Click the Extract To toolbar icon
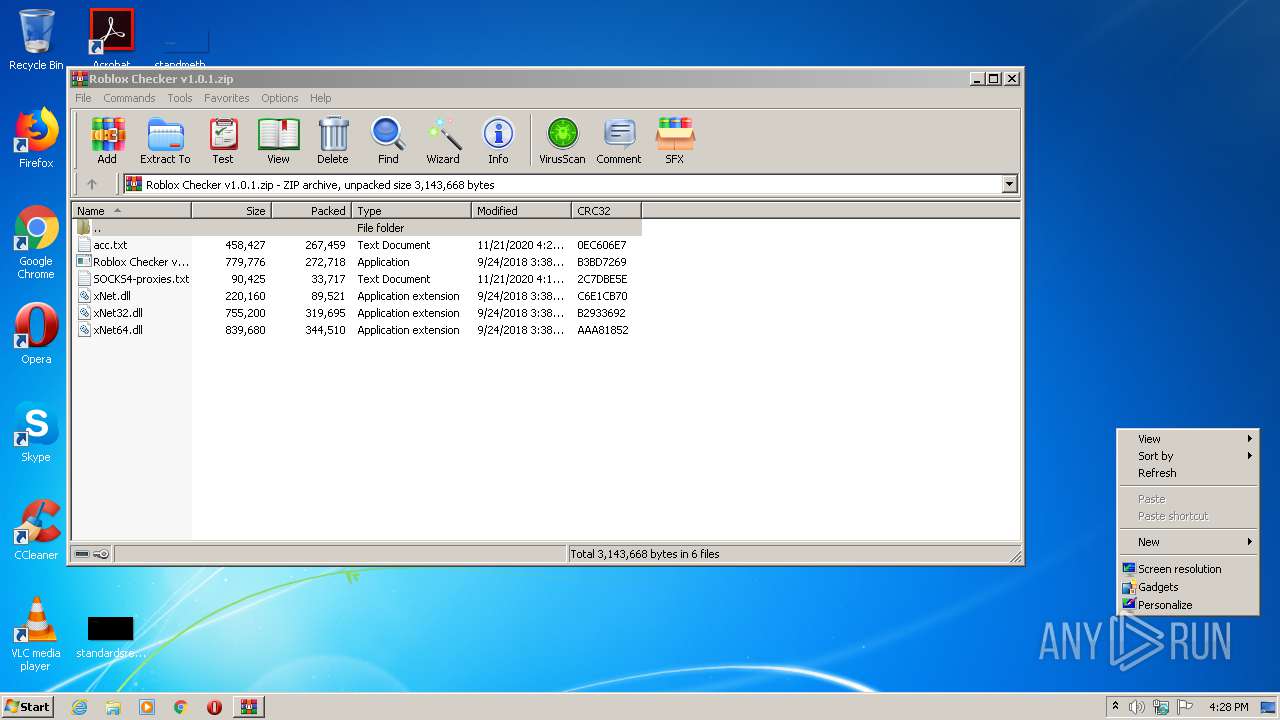1280x720 pixels. pyautogui.click(x=165, y=141)
